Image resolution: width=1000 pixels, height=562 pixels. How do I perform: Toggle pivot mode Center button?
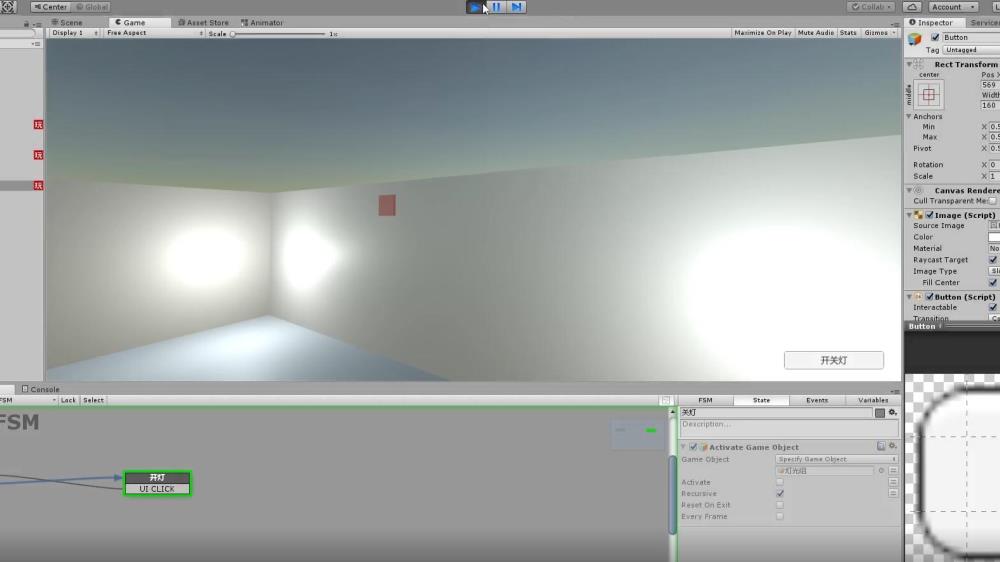[x=50, y=7]
